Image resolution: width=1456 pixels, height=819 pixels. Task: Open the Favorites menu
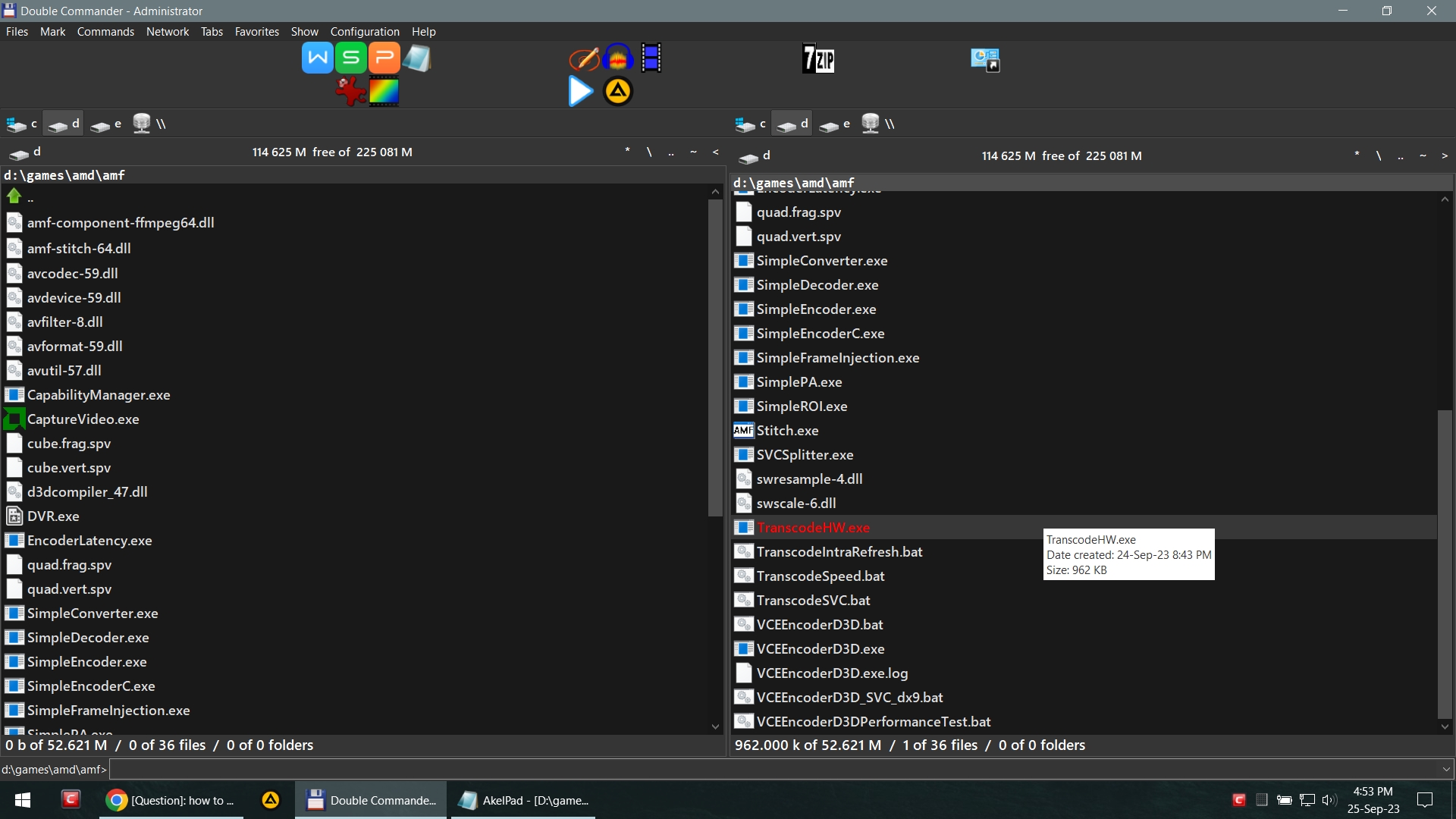pos(256,32)
